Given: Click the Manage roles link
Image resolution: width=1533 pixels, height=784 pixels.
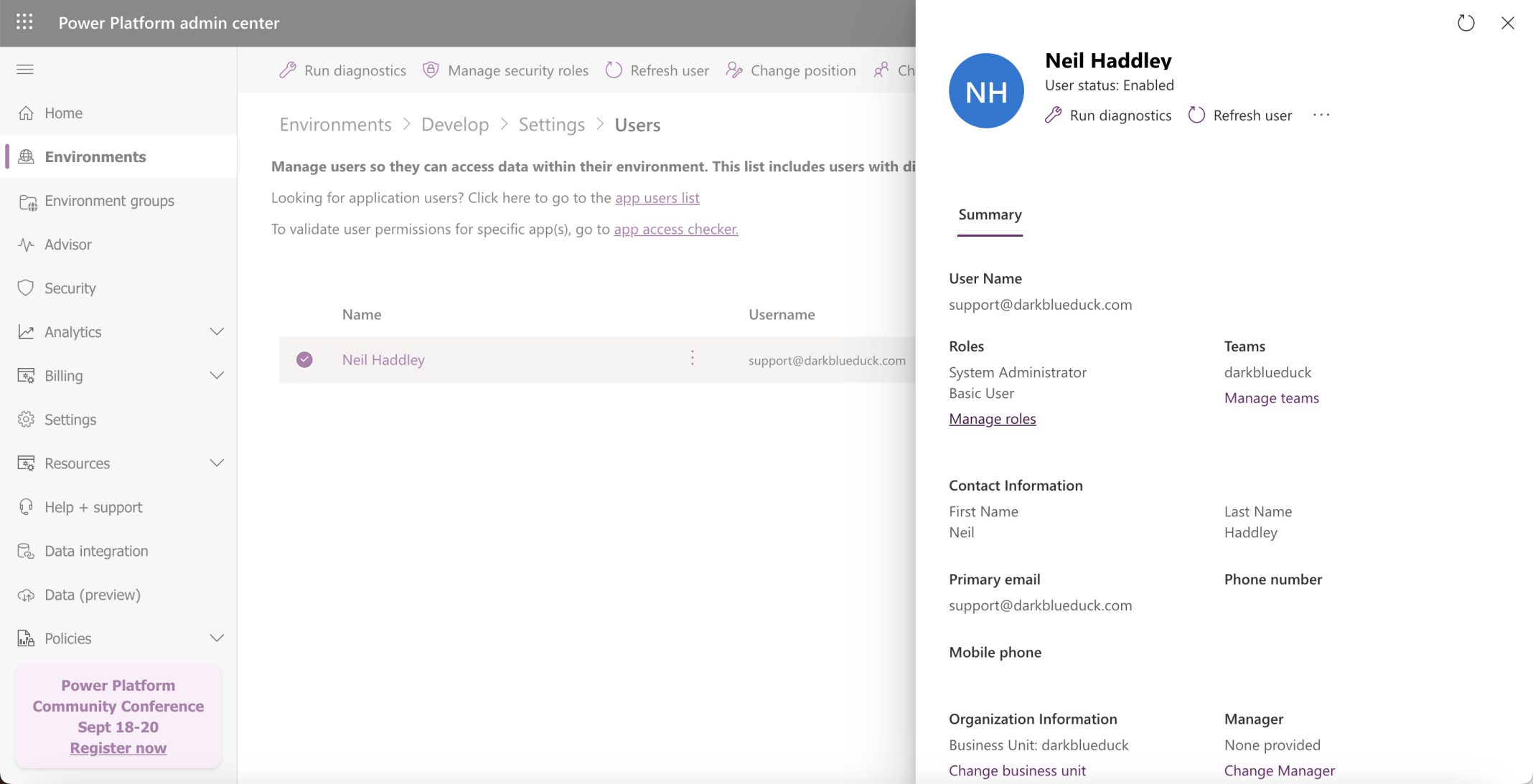Looking at the screenshot, I should pyautogui.click(x=992, y=418).
